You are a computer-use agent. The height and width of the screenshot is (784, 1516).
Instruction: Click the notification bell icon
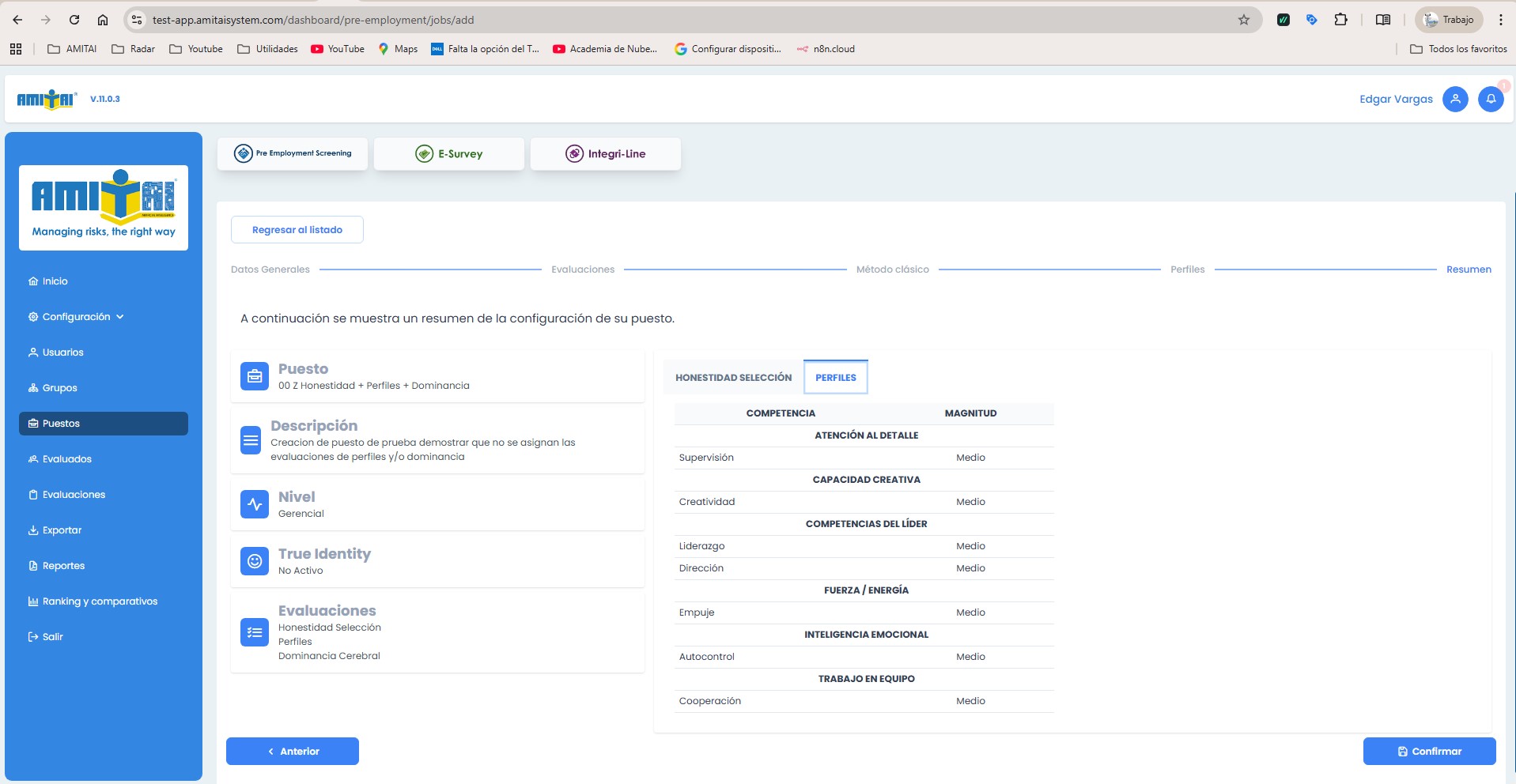tap(1490, 100)
